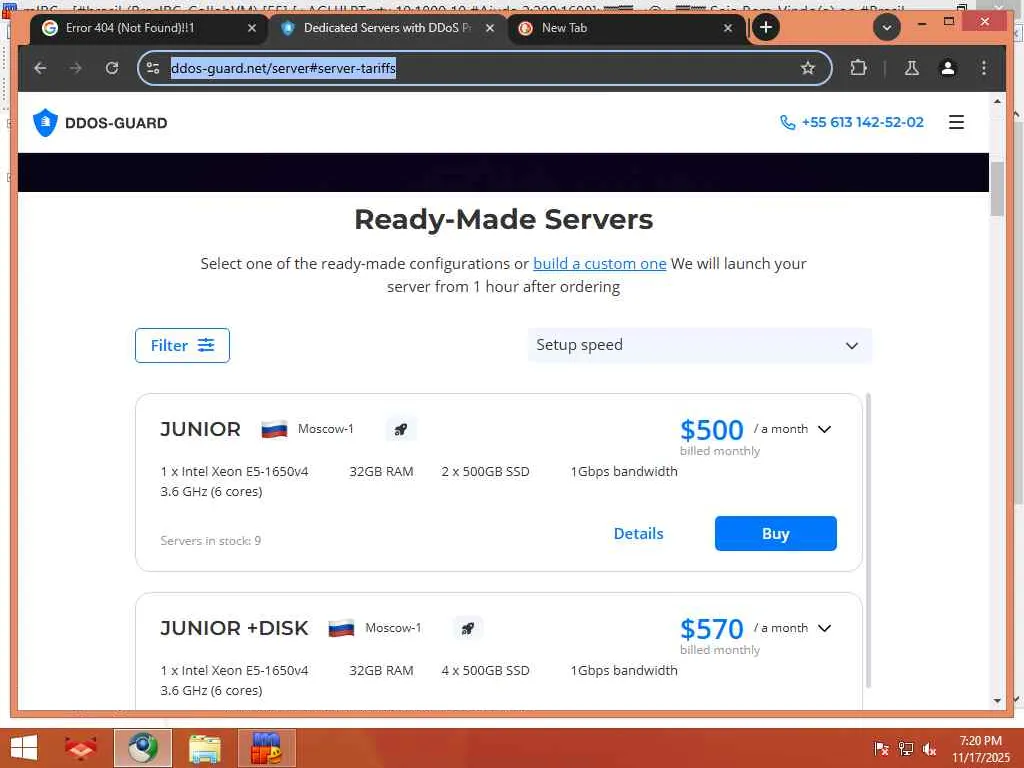Image resolution: width=1024 pixels, height=768 pixels.
Task: Expand the Setup speed sort dropdown
Action: tap(699, 345)
